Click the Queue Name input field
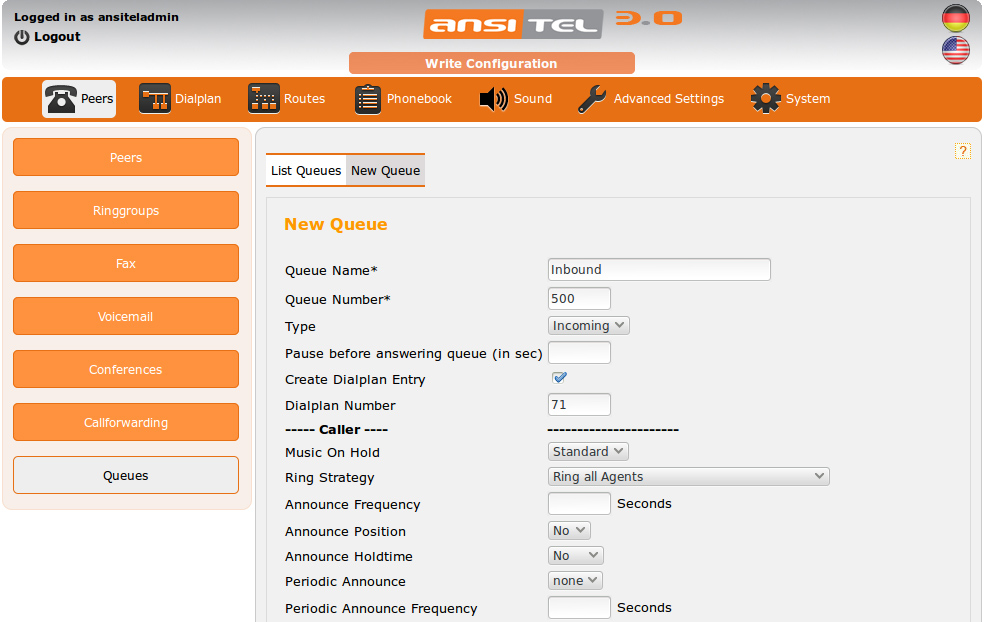 tap(659, 269)
